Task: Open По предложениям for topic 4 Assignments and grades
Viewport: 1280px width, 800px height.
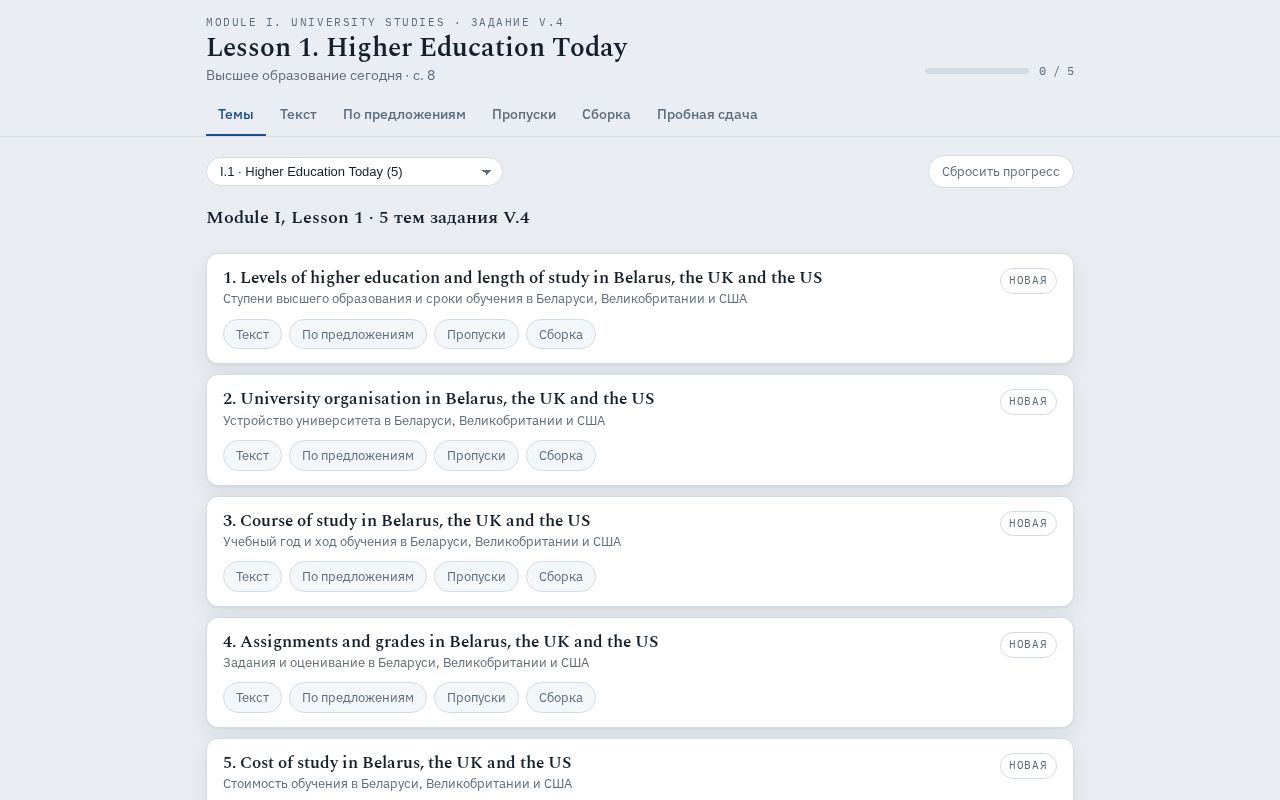Action: pos(358,697)
